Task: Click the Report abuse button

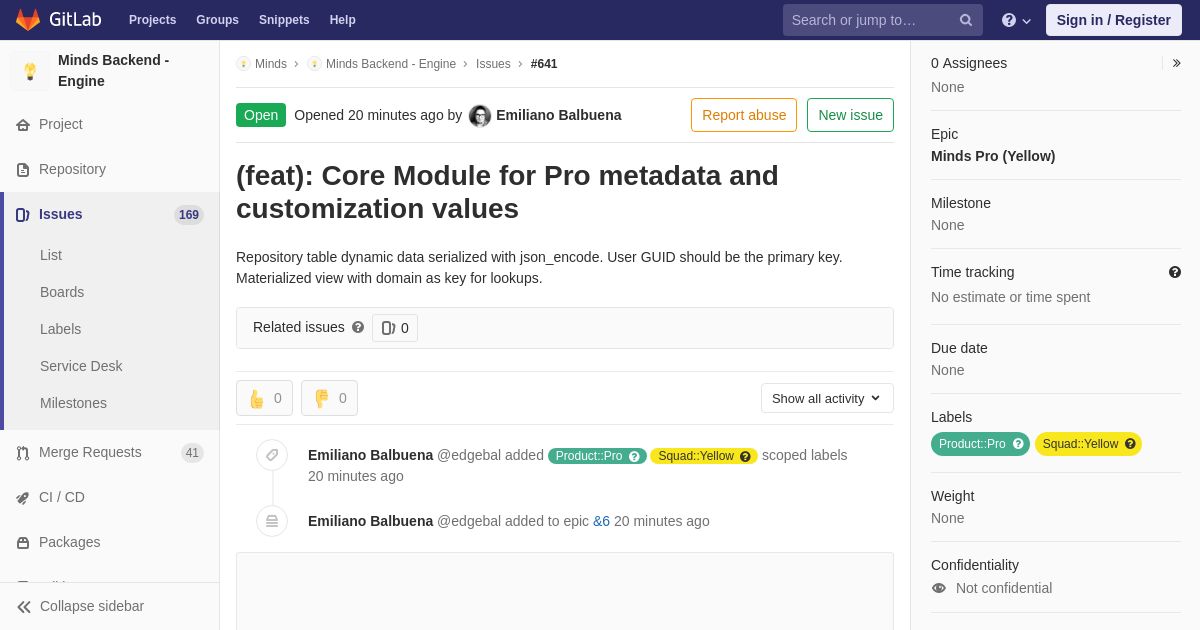Action: pyautogui.click(x=744, y=115)
